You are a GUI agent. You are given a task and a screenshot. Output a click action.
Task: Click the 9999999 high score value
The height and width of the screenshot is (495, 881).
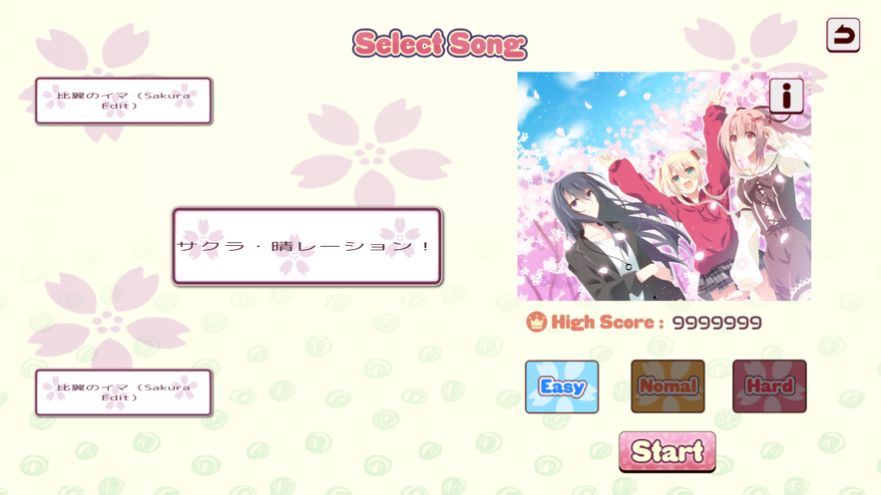pos(717,323)
